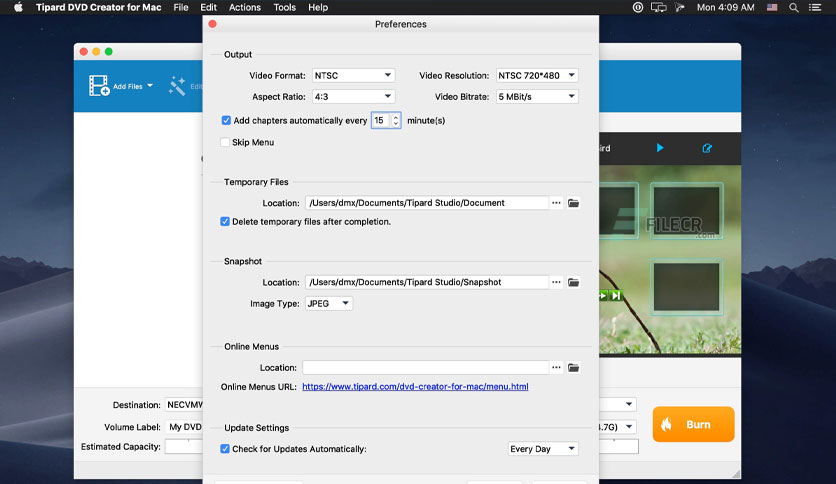The width and height of the screenshot is (836, 484).
Task: Open the Video Bitrate 5 MBit/s dropdown
Action: point(537,96)
